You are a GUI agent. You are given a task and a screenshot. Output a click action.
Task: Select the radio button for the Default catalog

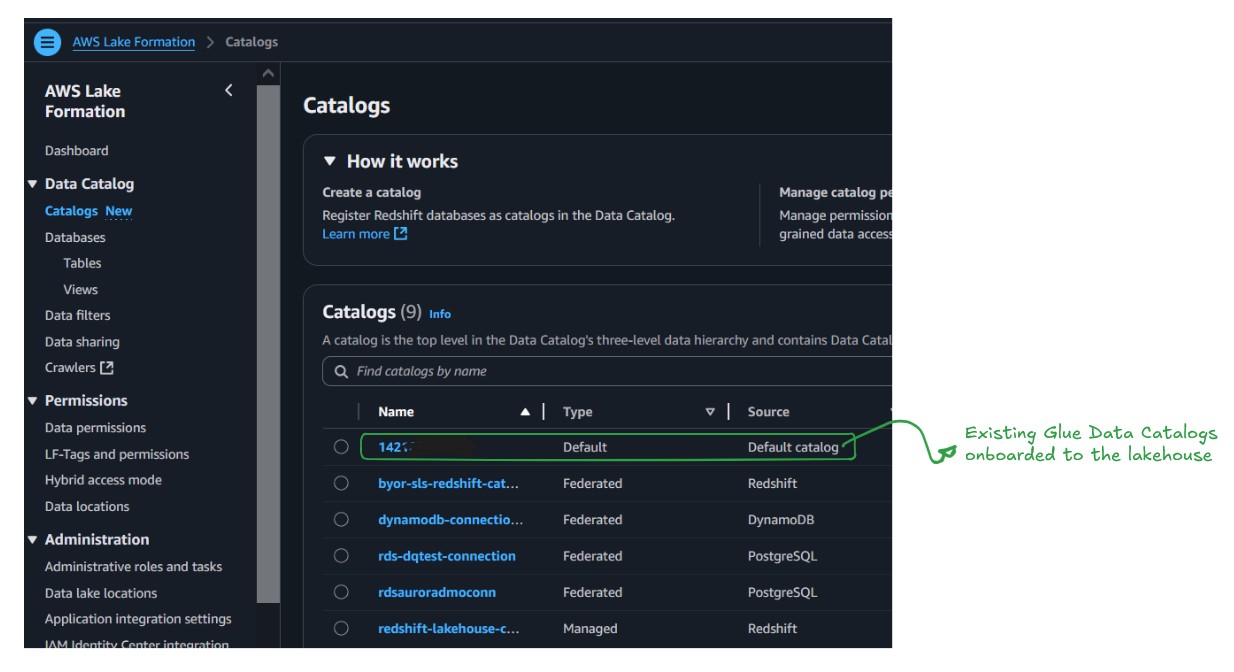point(341,447)
